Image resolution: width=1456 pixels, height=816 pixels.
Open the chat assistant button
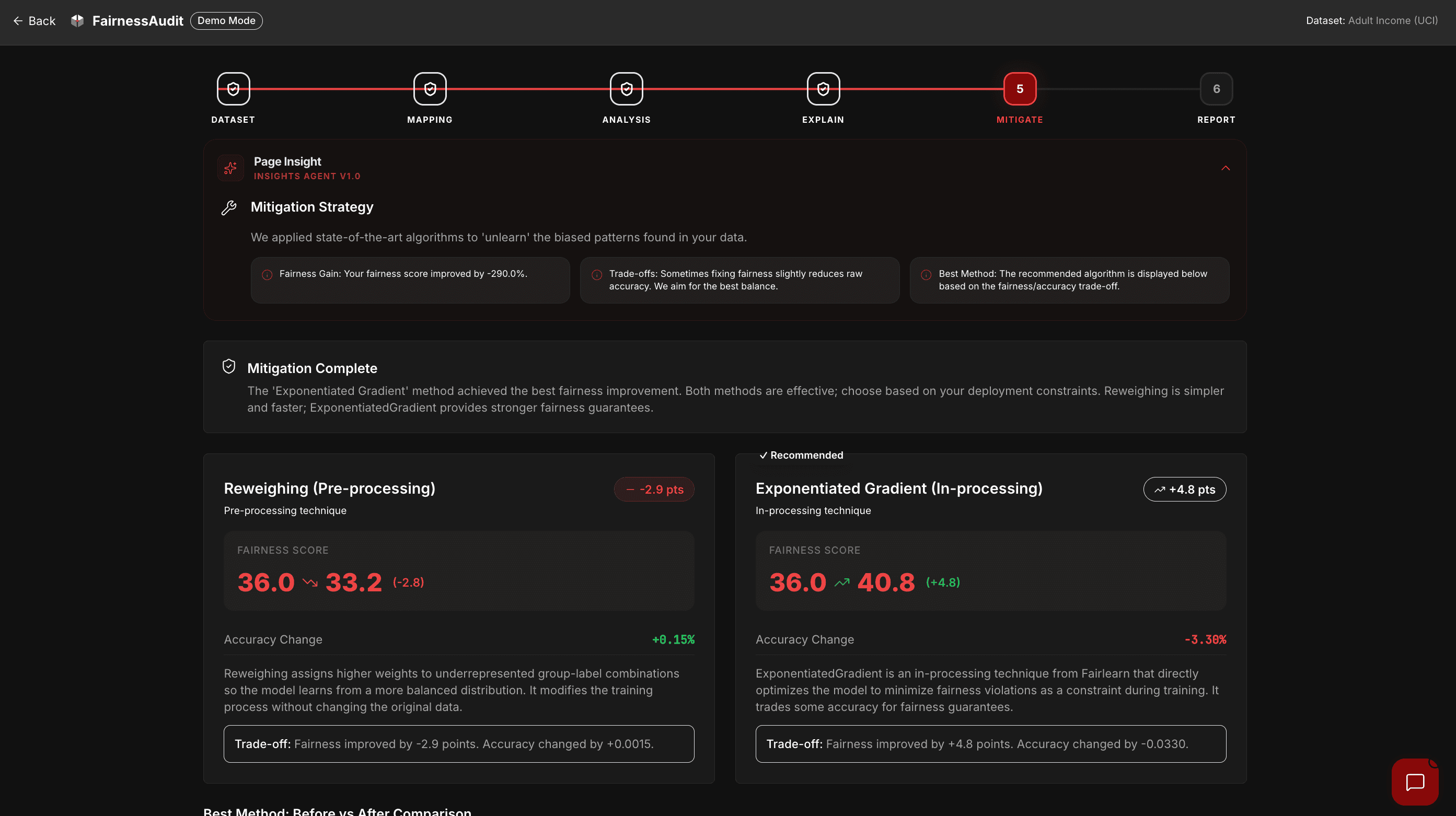[1415, 782]
